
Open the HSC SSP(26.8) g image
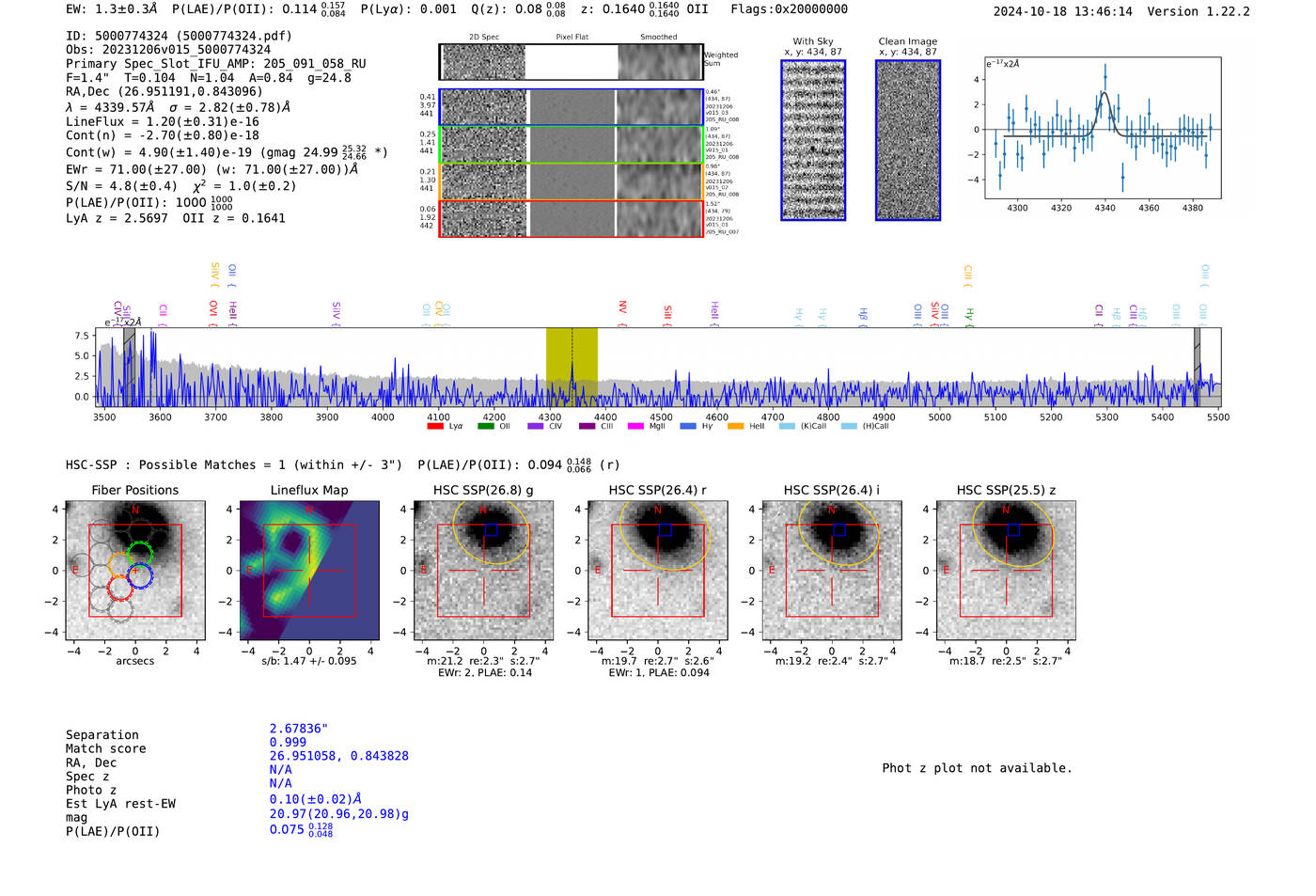pos(483,571)
